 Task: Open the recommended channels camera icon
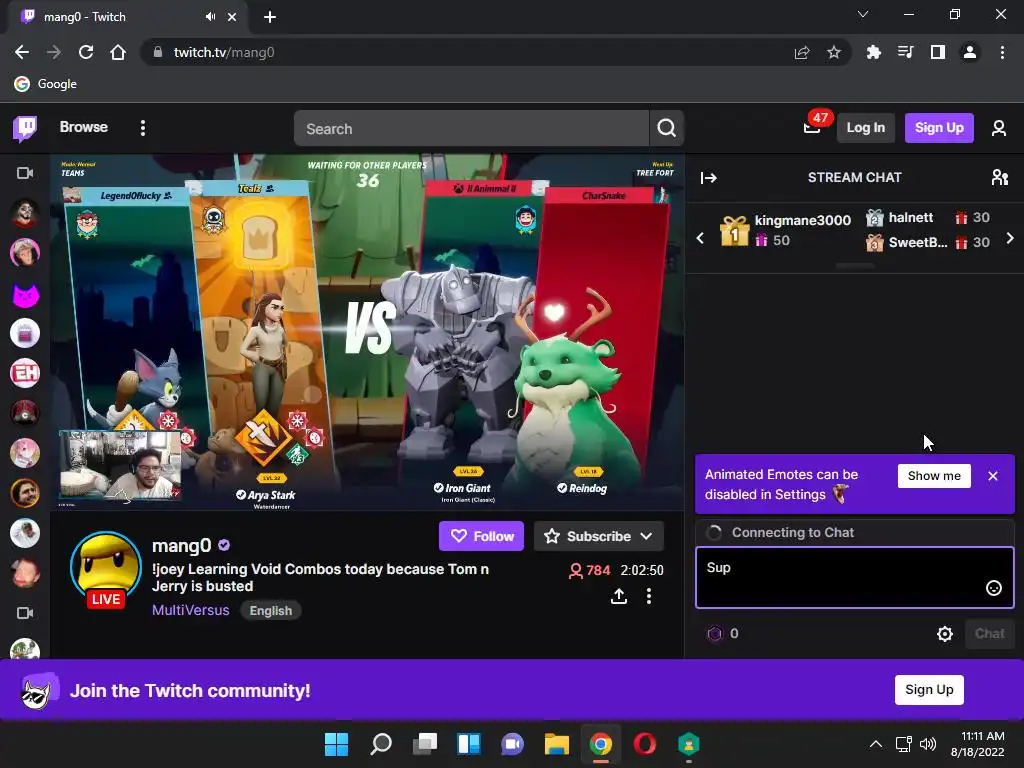(25, 613)
